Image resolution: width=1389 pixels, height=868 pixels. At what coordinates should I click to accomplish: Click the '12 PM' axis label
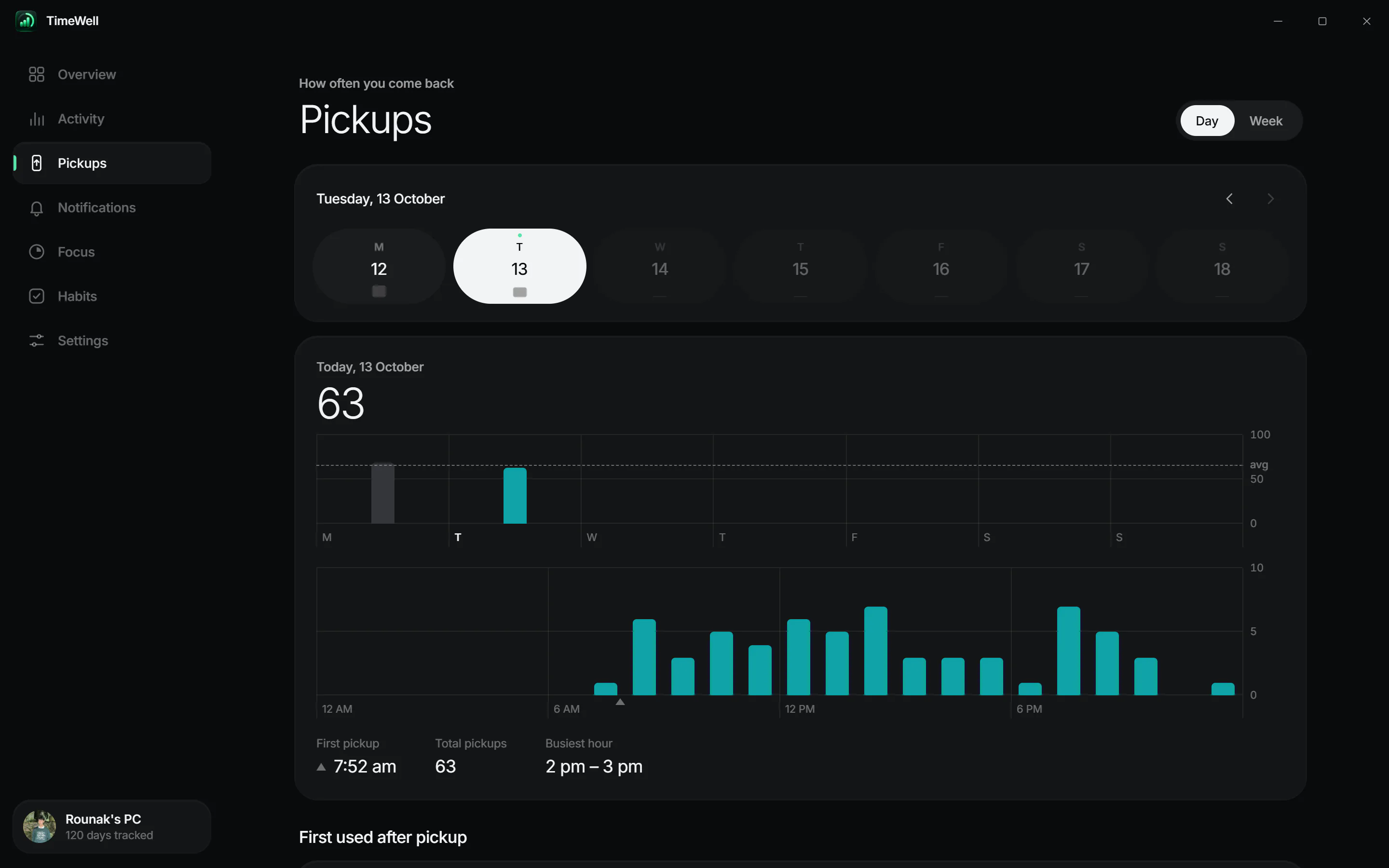coord(800,709)
